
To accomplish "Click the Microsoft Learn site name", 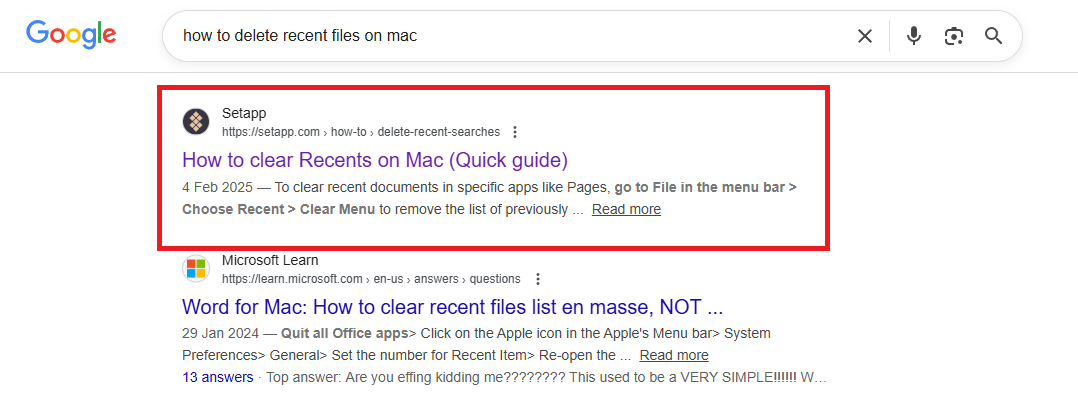I will (270, 260).
